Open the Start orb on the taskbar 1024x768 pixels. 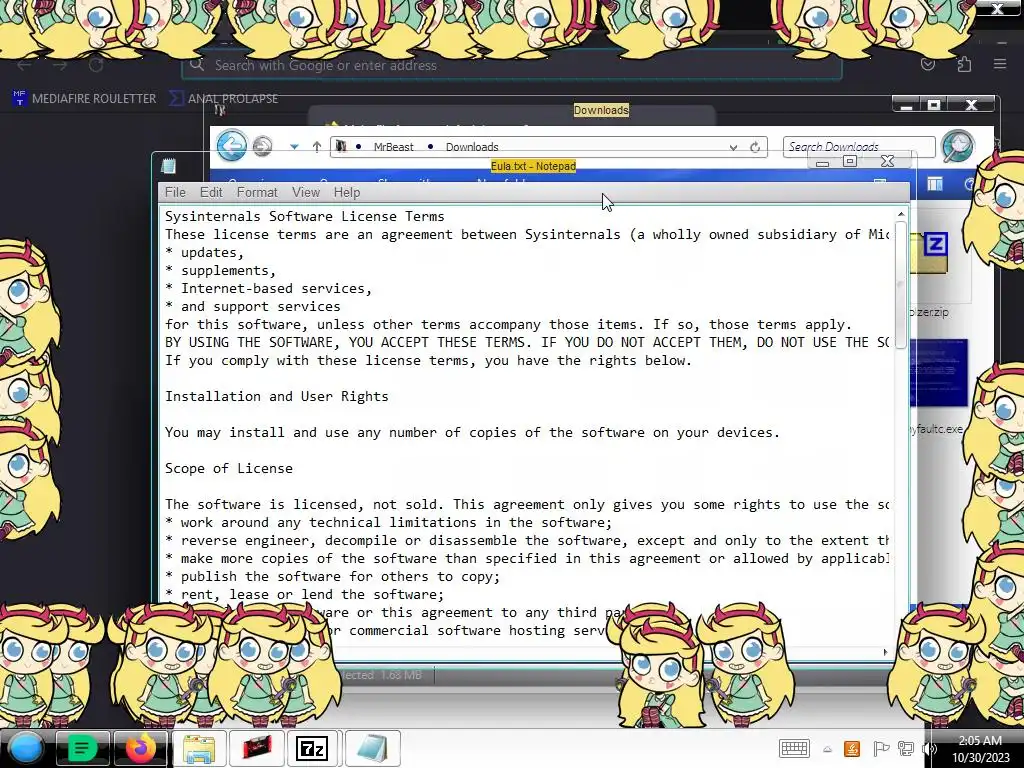(25, 748)
